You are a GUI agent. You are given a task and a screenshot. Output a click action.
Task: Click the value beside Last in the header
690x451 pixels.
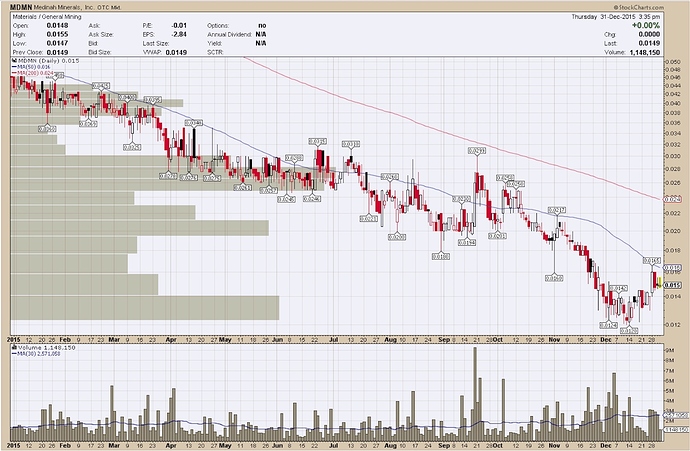tap(649, 43)
